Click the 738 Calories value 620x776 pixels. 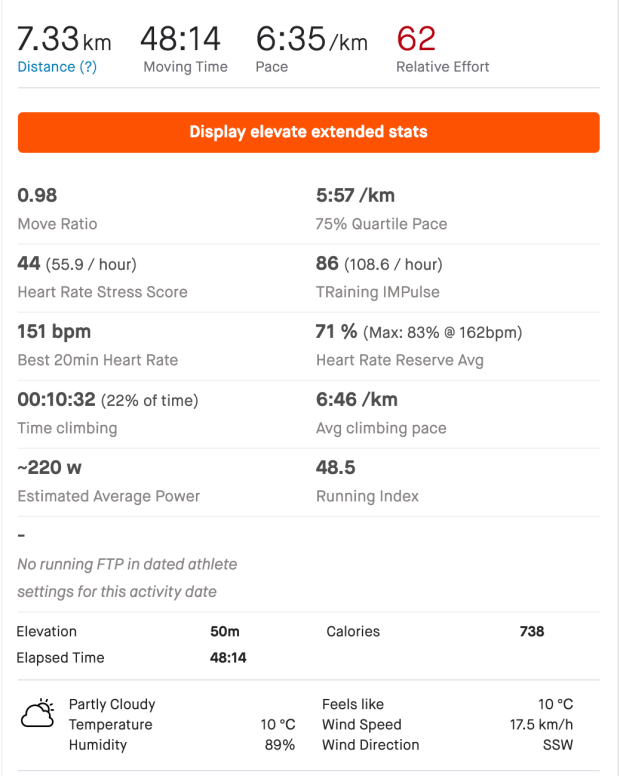click(532, 632)
